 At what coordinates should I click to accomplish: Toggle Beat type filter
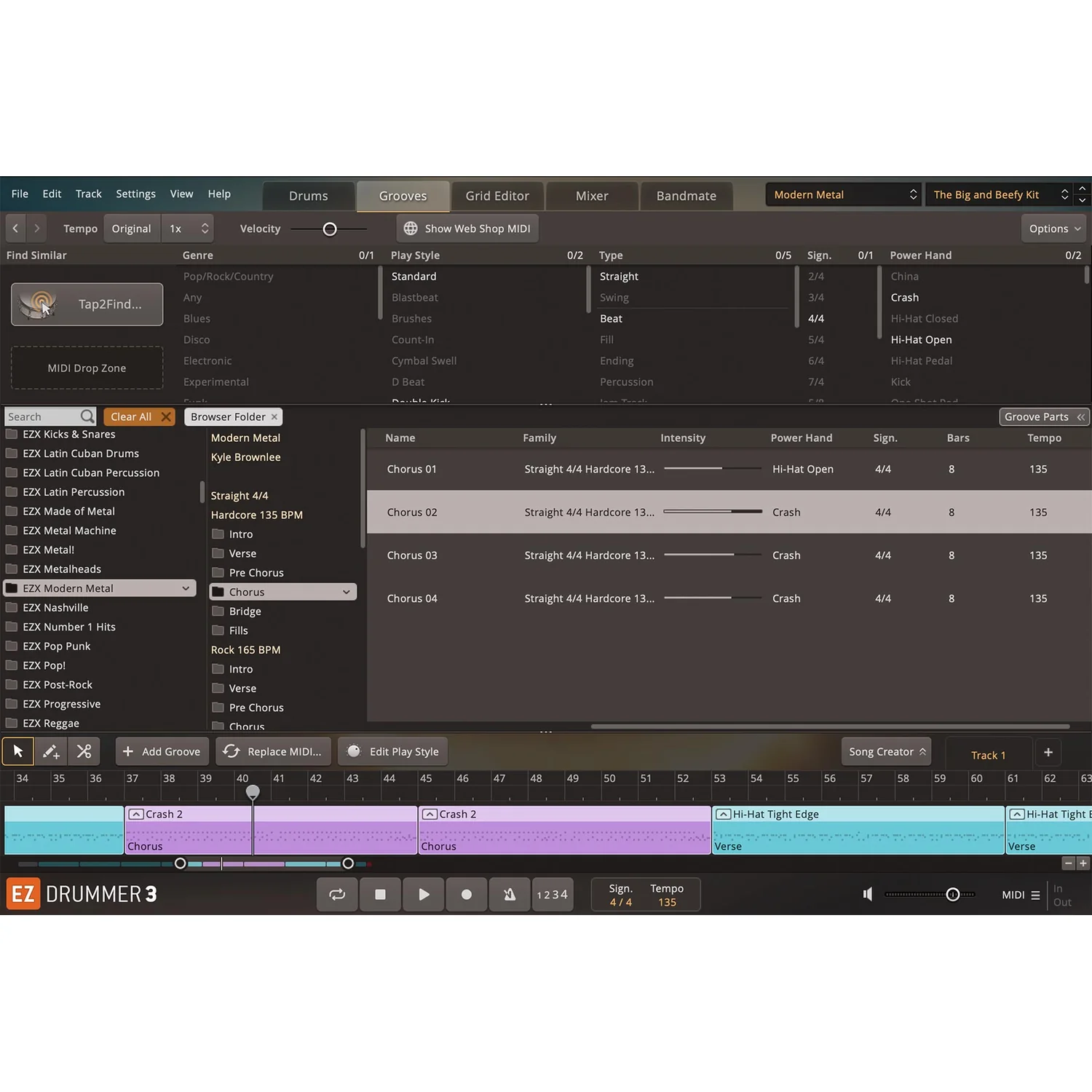tap(612, 319)
